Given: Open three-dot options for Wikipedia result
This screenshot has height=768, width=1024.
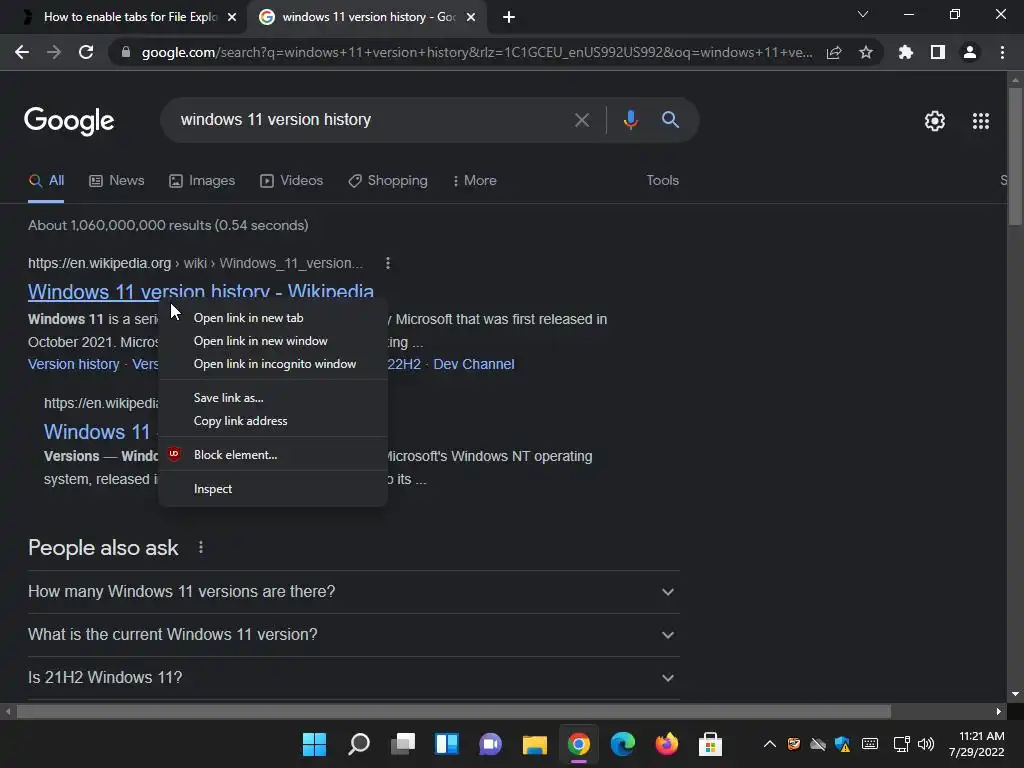Looking at the screenshot, I should click(x=388, y=263).
